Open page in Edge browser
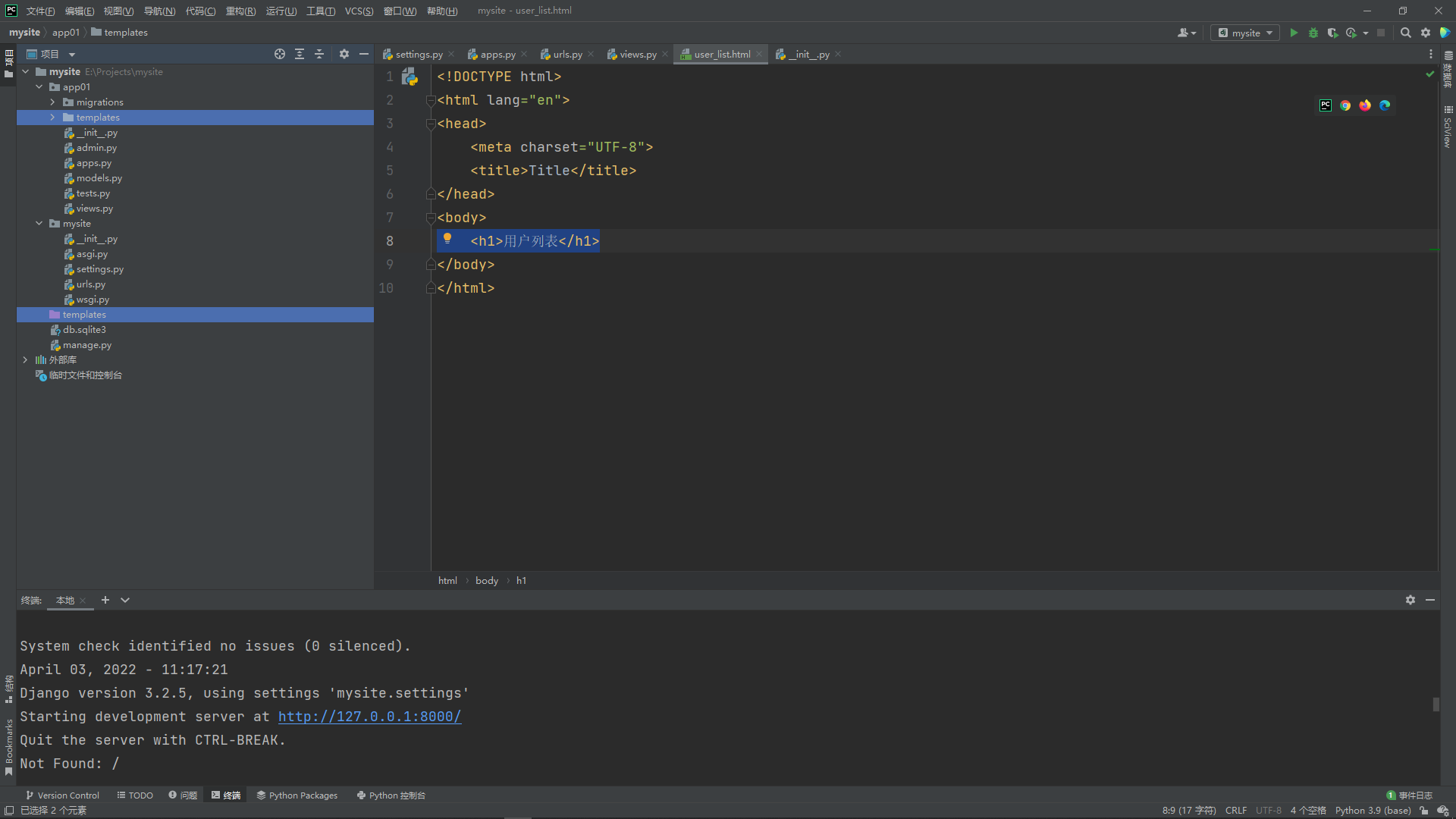 tap(1385, 105)
